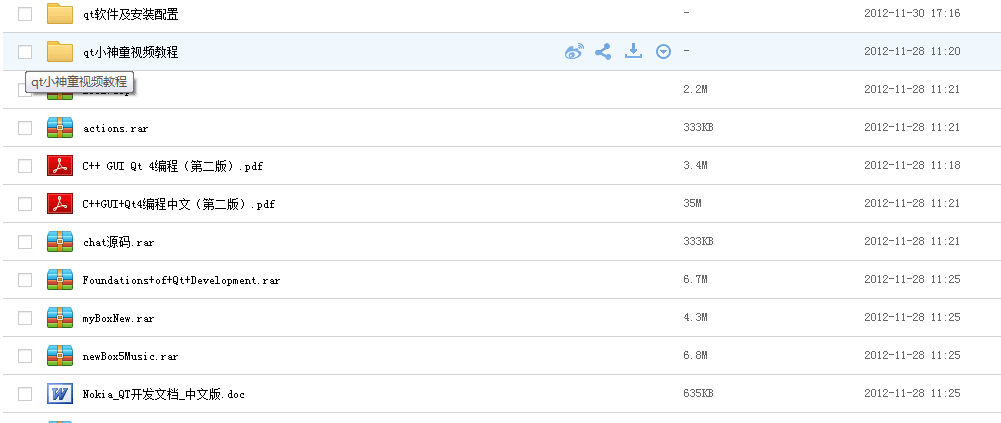Click chat源码.rar size 333KB
Screen dimensions: 1001x423
click(x=698, y=241)
